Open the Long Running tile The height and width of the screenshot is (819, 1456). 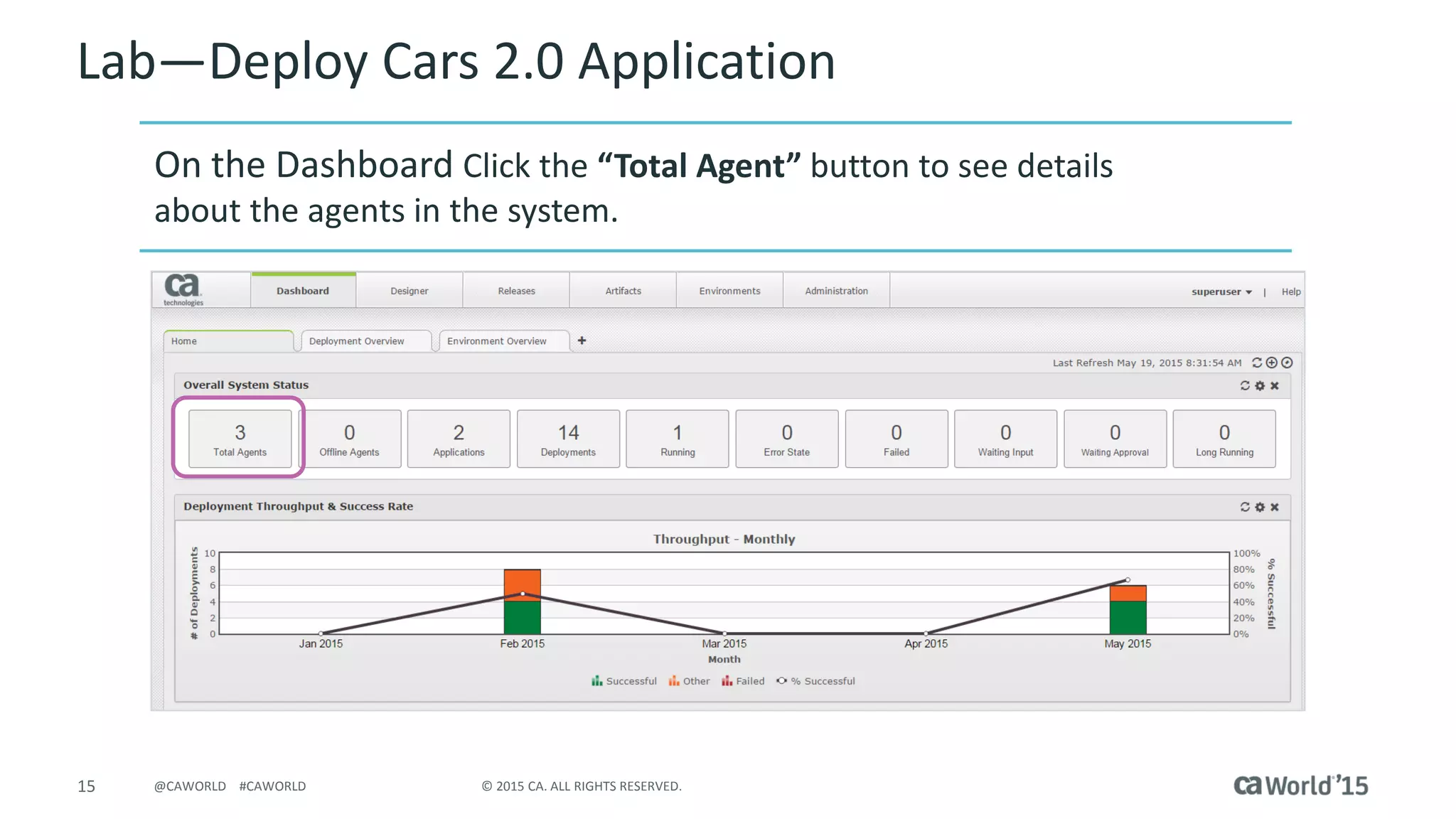point(1224,439)
